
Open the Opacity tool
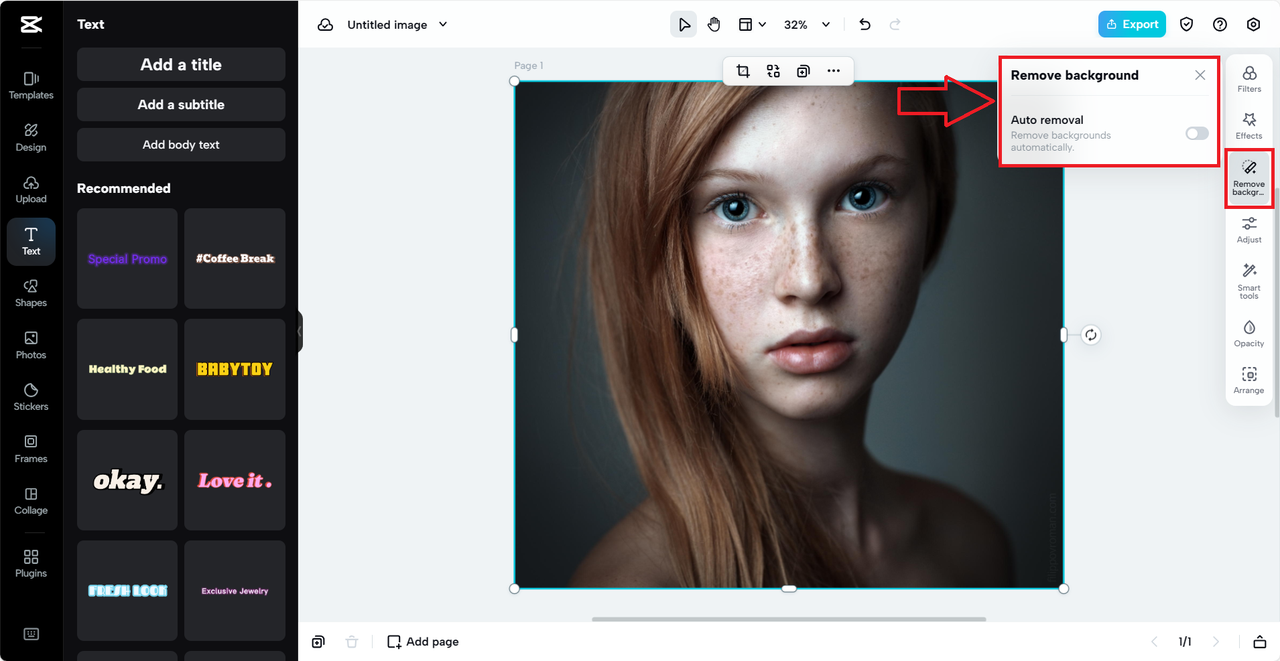(1249, 334)
